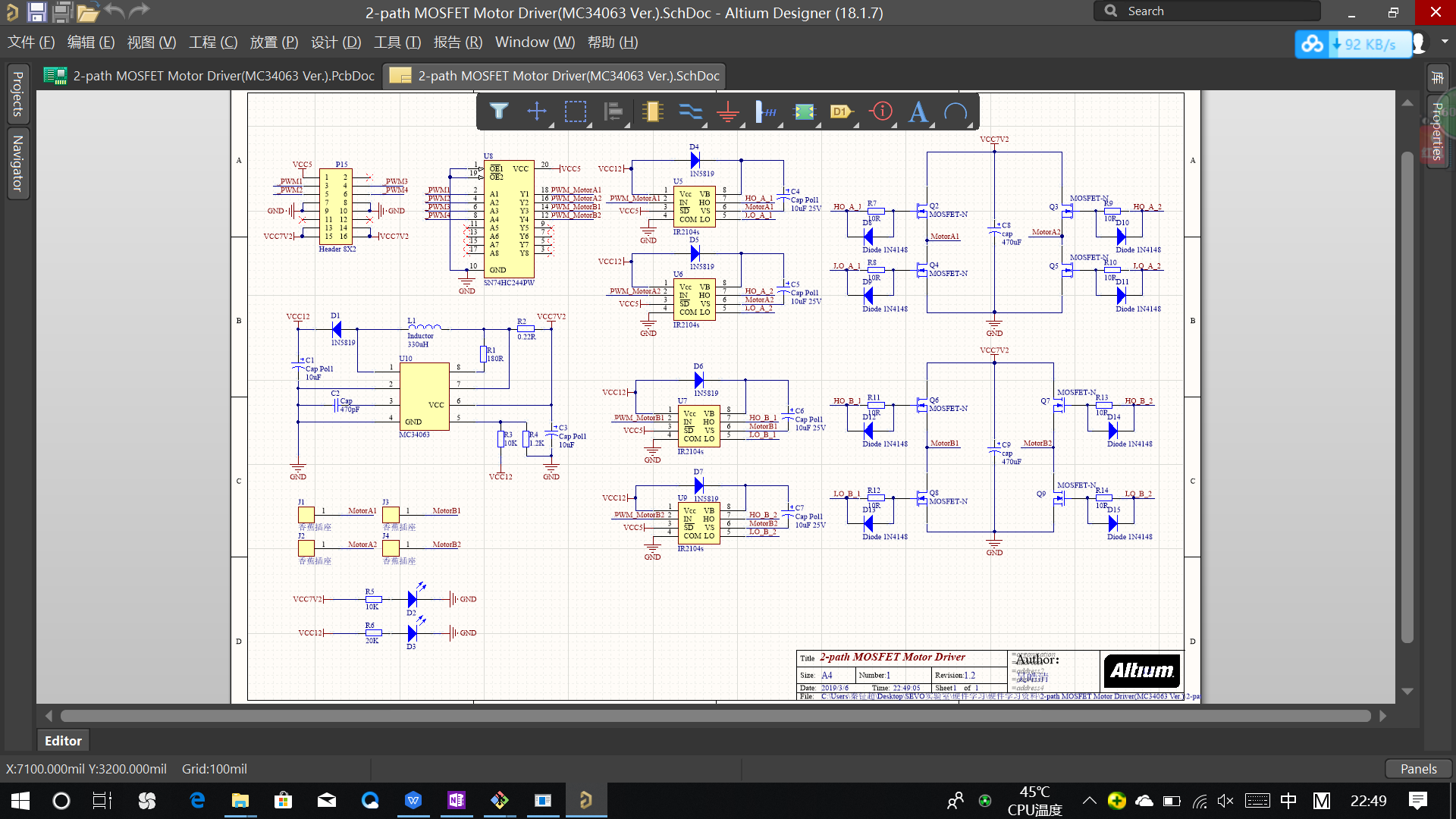The height and width of the screenshot is (819, 1456).
Task: Expand the Navigator side panel
Action: (17, 163)
